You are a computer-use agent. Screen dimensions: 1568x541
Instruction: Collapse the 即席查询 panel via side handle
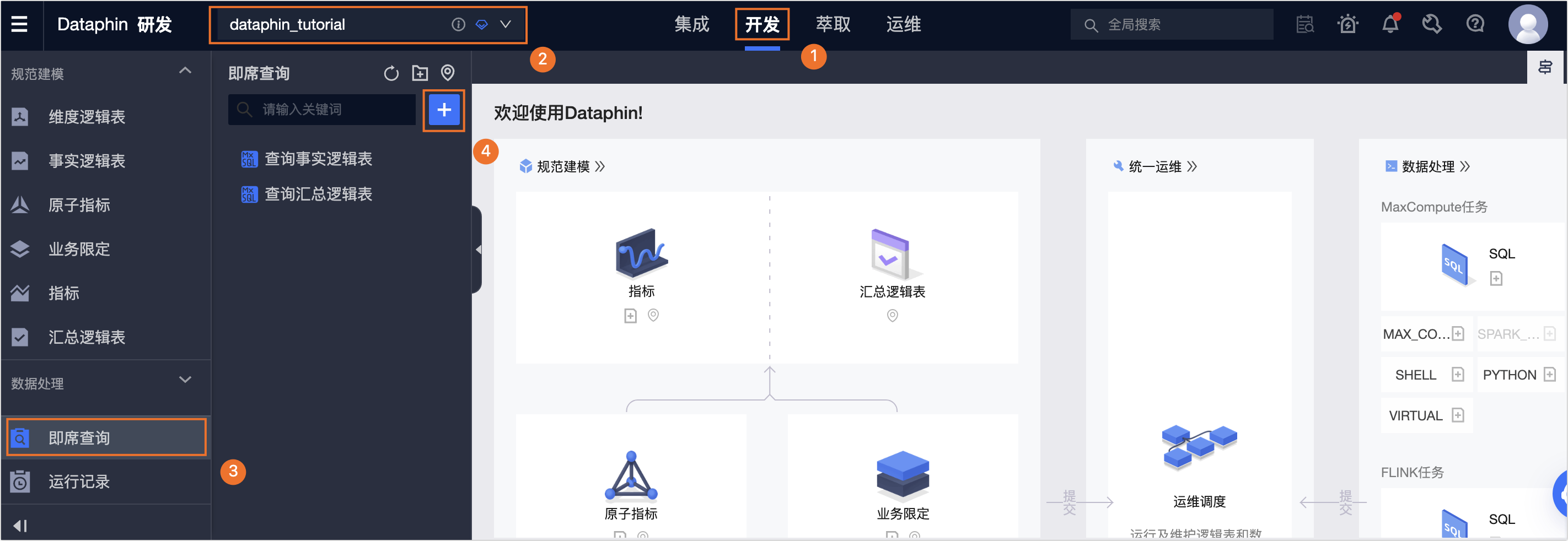click(477, 250)
